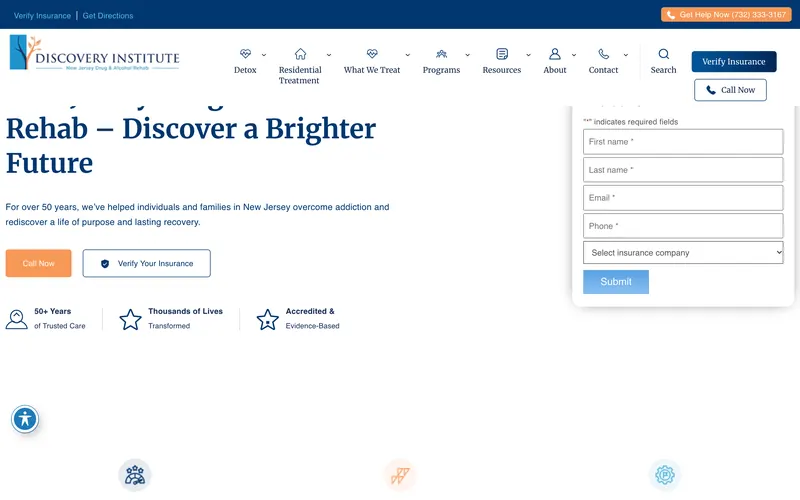Click Get Help Now (732) 333-3167 button
This screenshot has height=500, width=800.
coord(726,15)
